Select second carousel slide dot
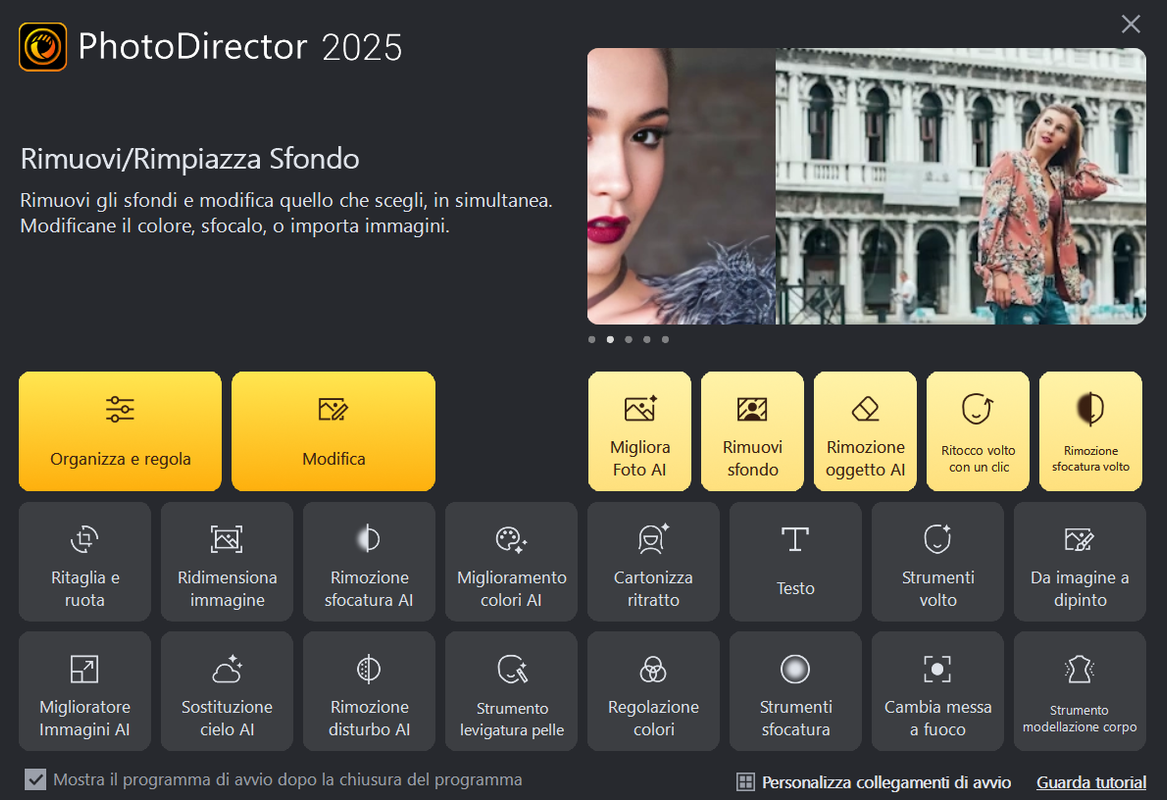 click(610, 339)
